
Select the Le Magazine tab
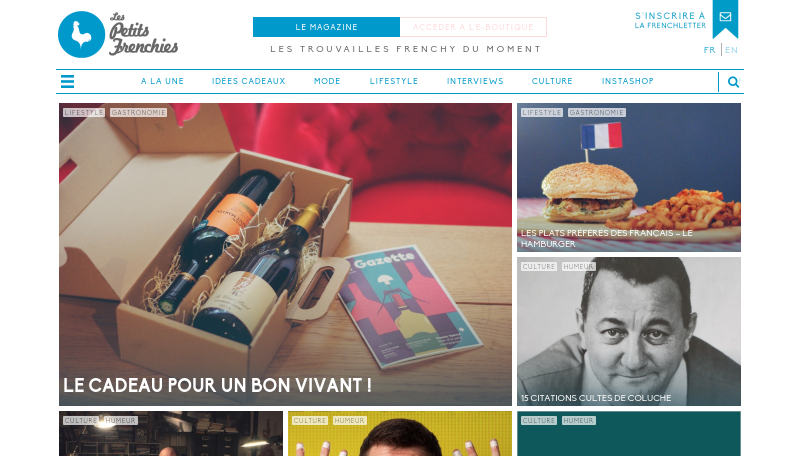tap(326, 27)
